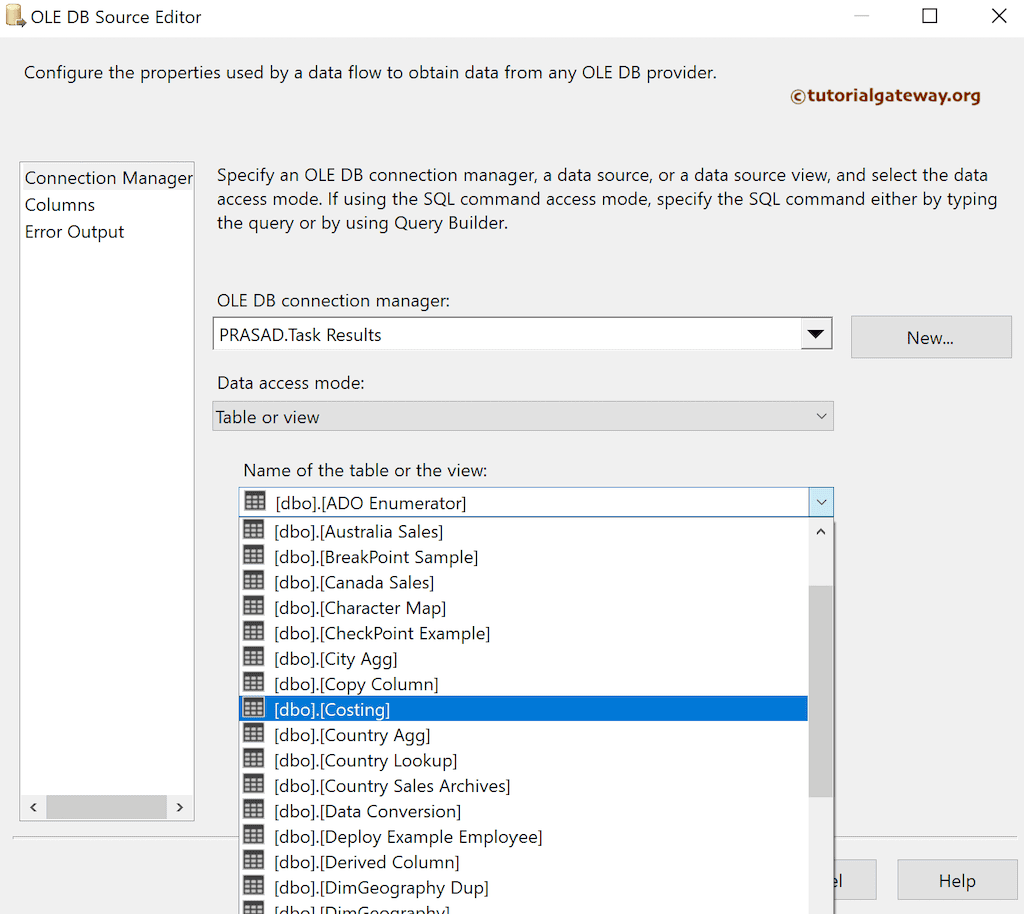
Task: Collapse the table name dropdown list
Action: pos(820,501)
